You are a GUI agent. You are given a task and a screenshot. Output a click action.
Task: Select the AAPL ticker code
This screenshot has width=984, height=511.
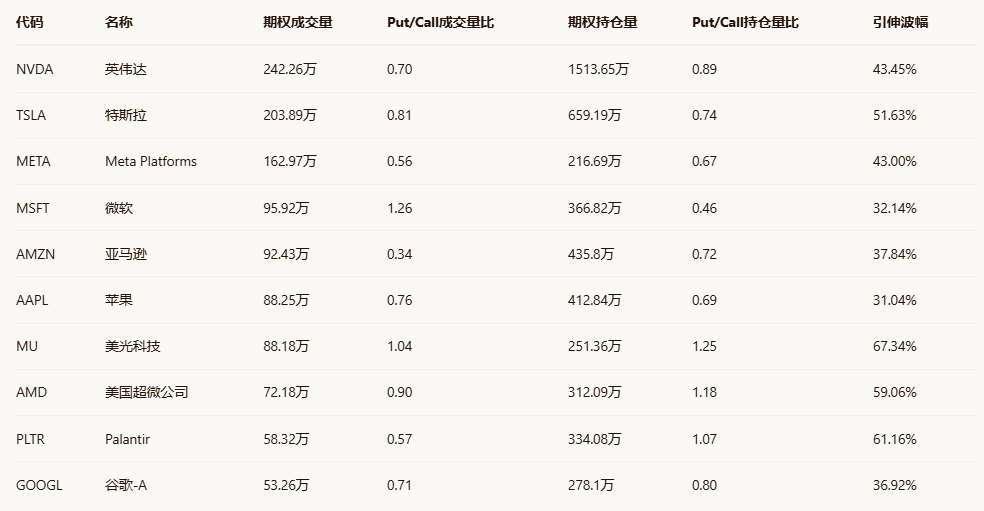click(x=33, y=300)
